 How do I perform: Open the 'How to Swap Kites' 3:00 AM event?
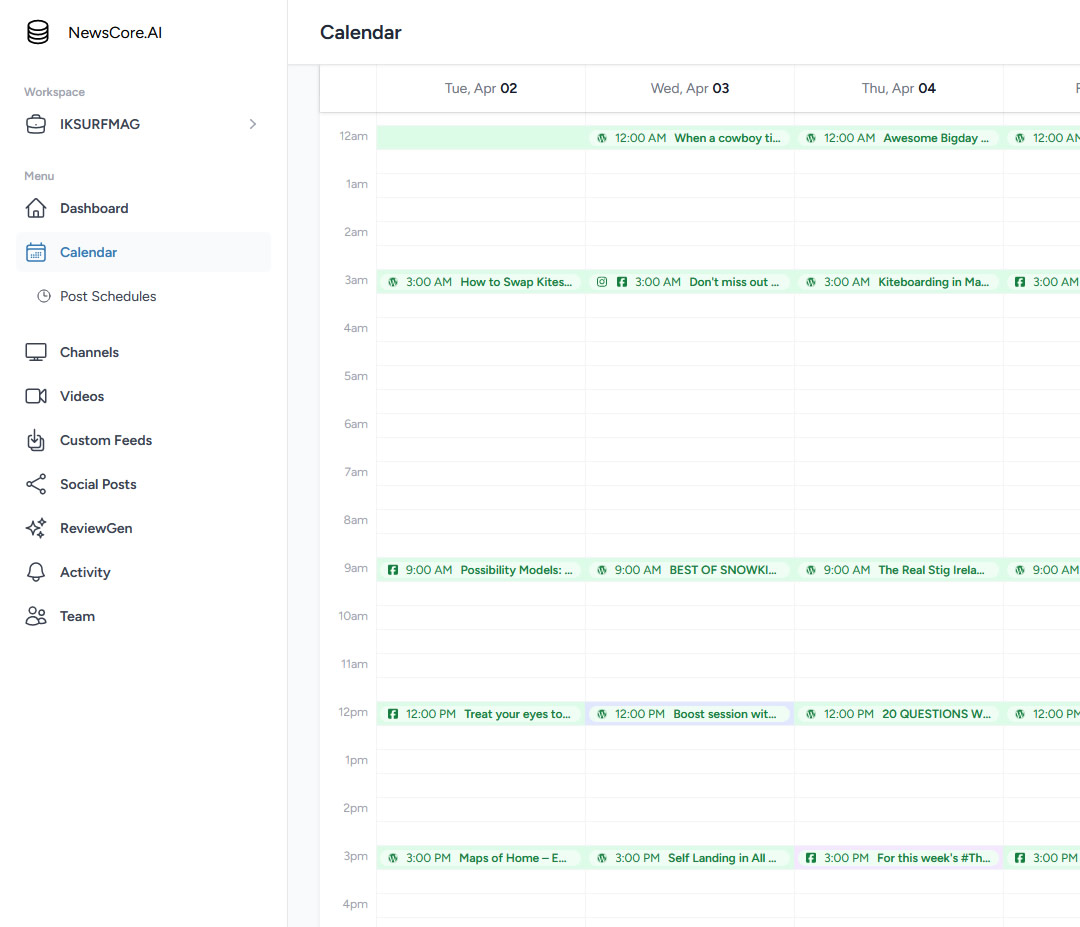[x=481, y=282]
